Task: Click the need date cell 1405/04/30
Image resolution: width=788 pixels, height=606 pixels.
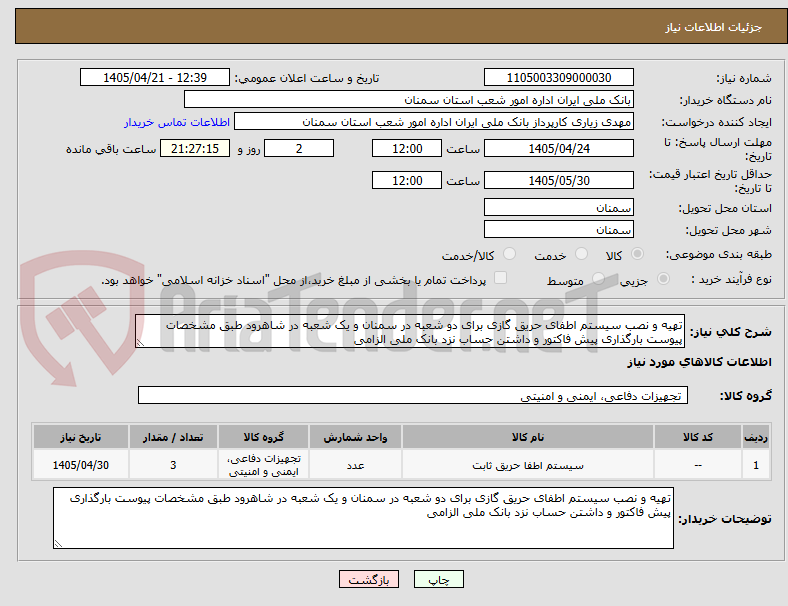Action: pyautogui.click(x=81, y=465)
